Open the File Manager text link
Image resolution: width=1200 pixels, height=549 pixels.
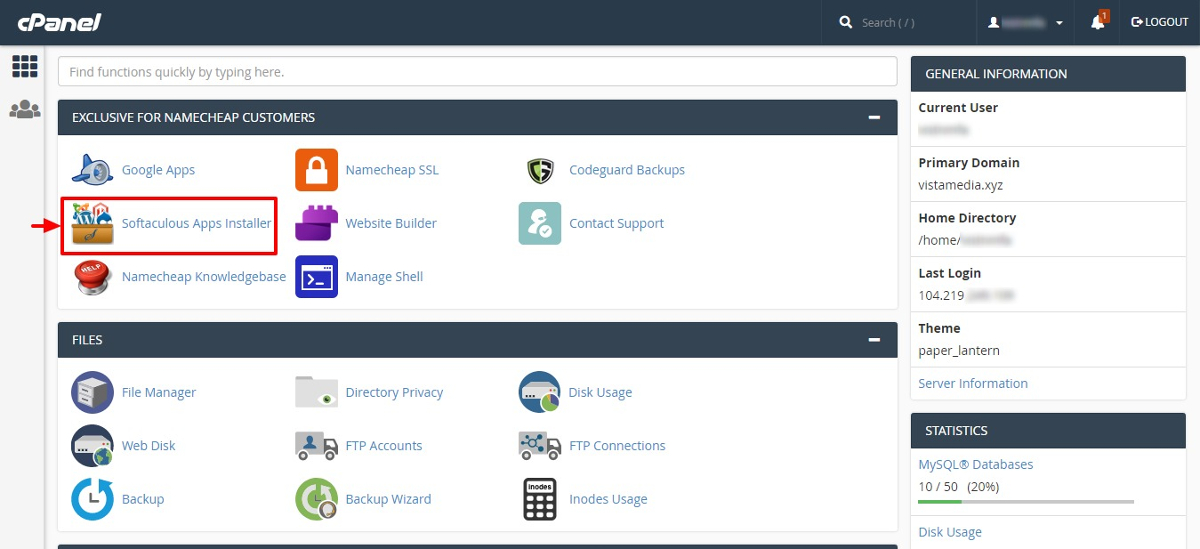[159, 392]
